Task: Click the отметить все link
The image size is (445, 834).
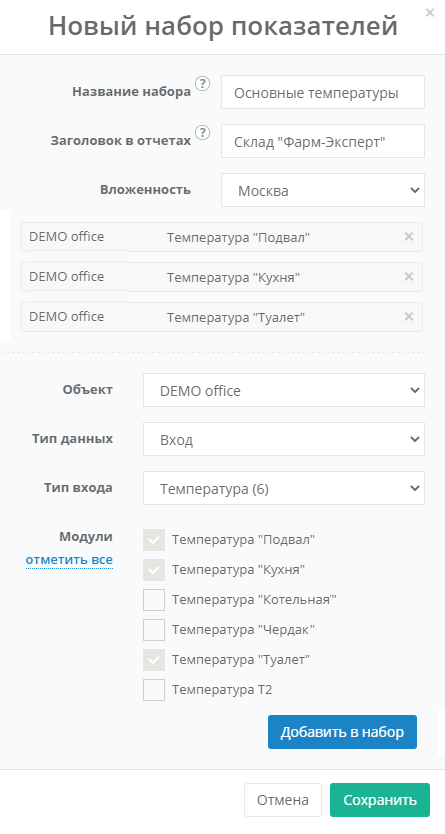Action: [x=69, y=560]
